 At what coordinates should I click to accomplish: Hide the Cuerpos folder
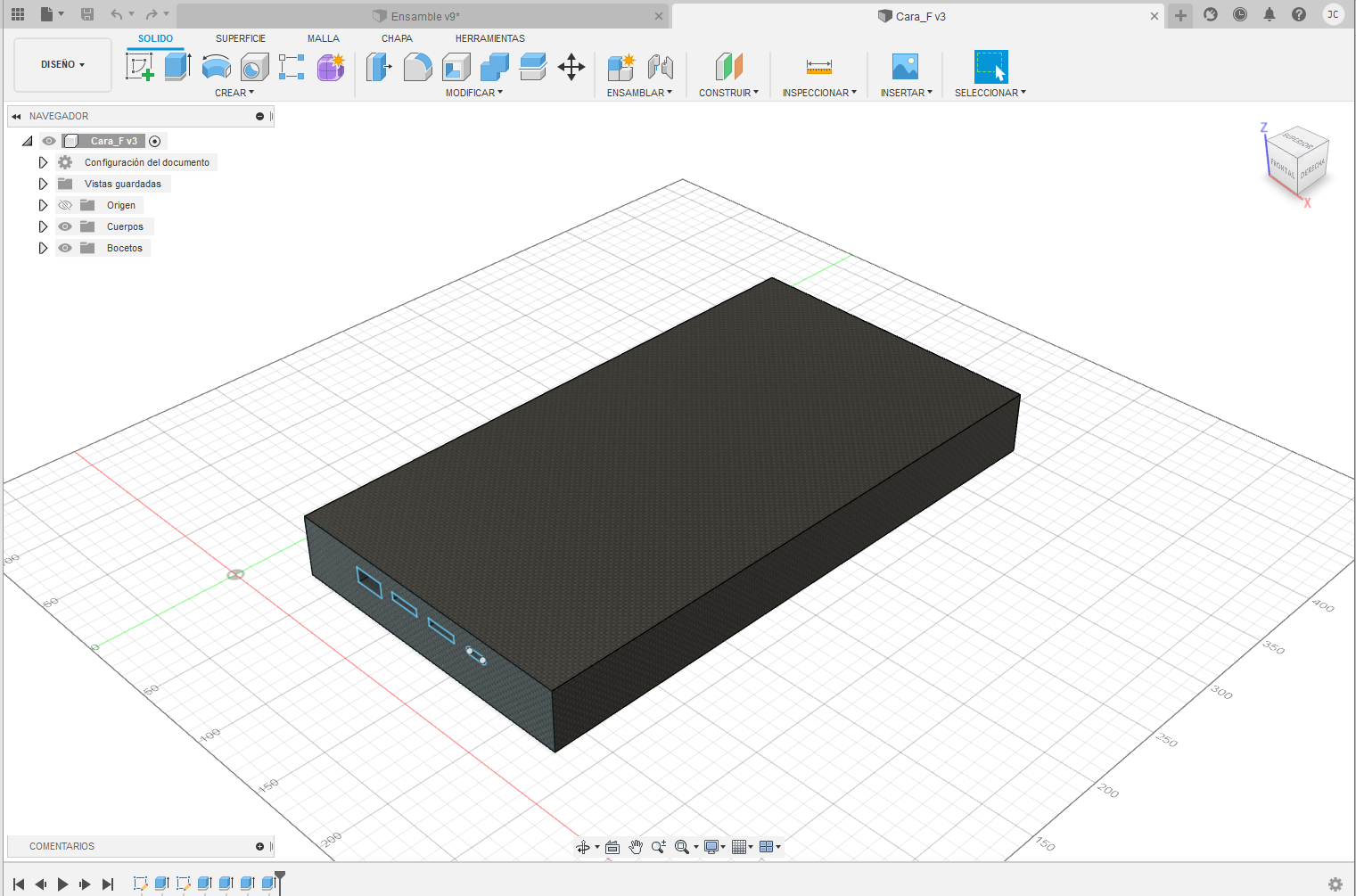point(65,226)
